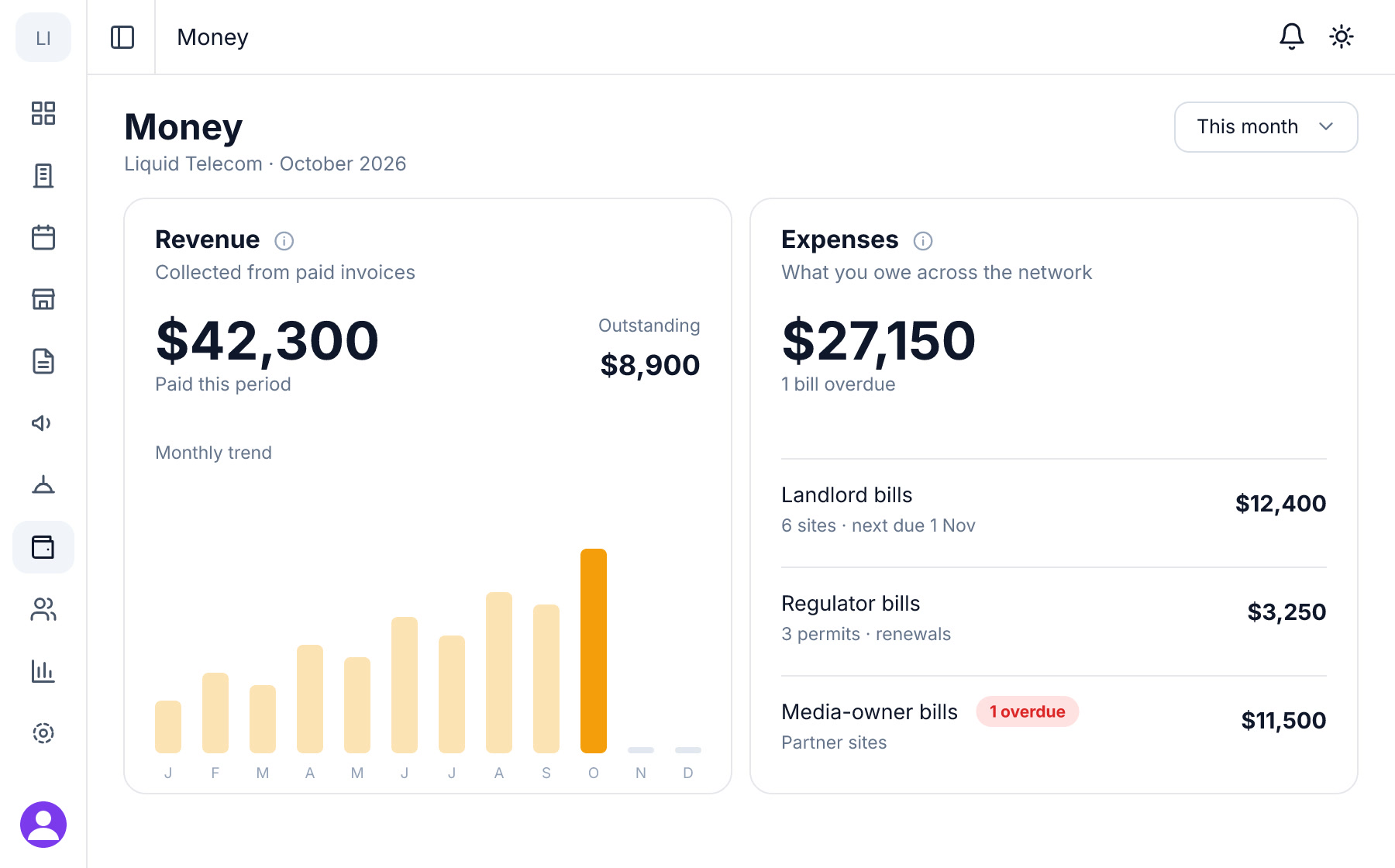Open notifications bell icon
Viewport: 1395px width, 868px height.
[1292, 36]
